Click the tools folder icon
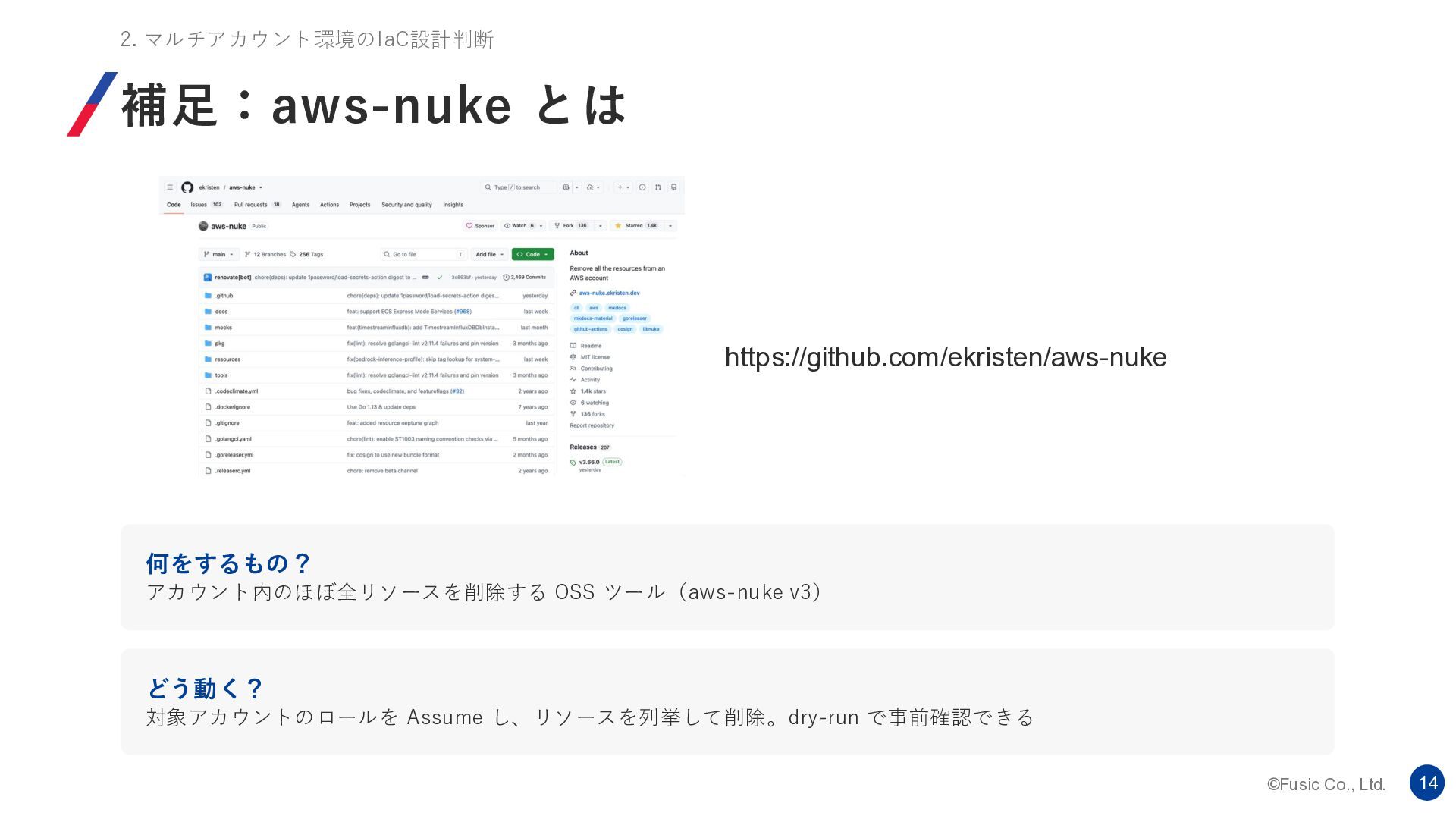The width and height of the screenshot is (1456, 819). (x=208, y=375)
